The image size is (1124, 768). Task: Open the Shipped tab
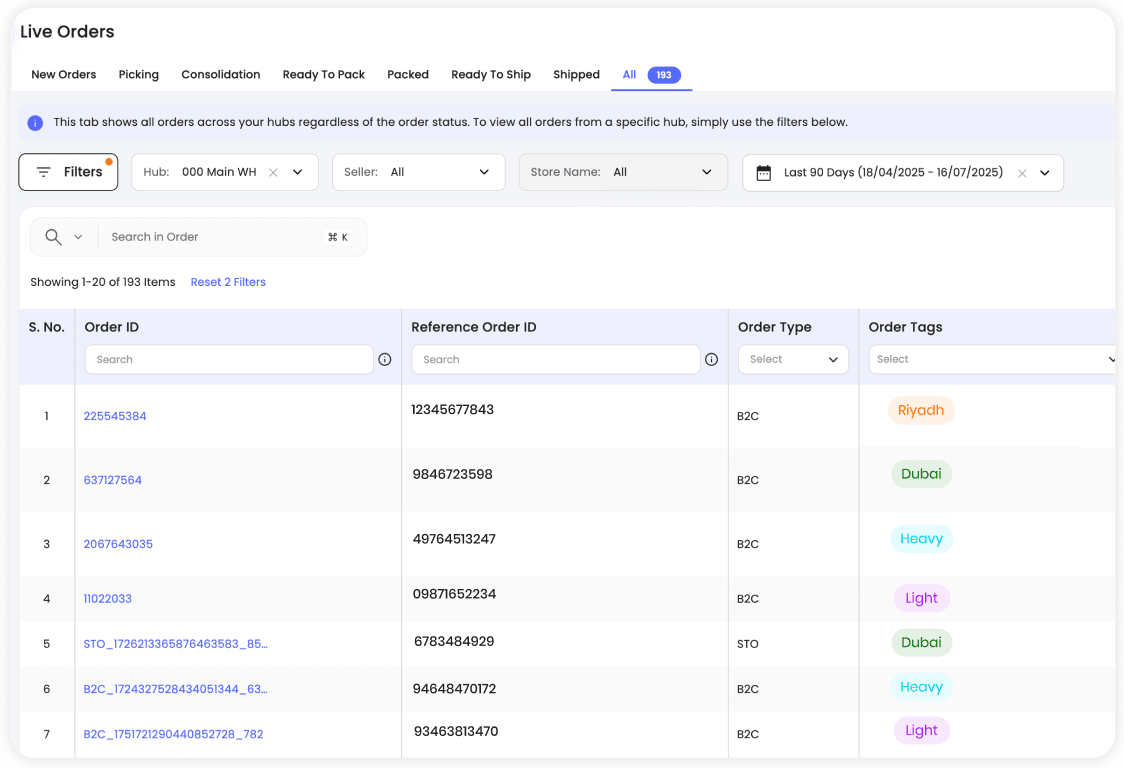(x=576, y=75)
